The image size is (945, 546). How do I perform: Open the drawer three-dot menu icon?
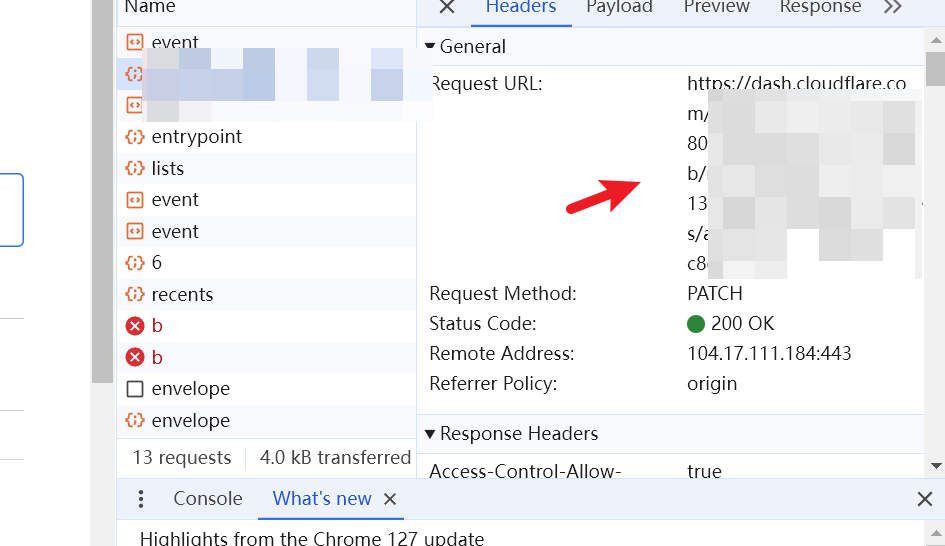[140, 499]
